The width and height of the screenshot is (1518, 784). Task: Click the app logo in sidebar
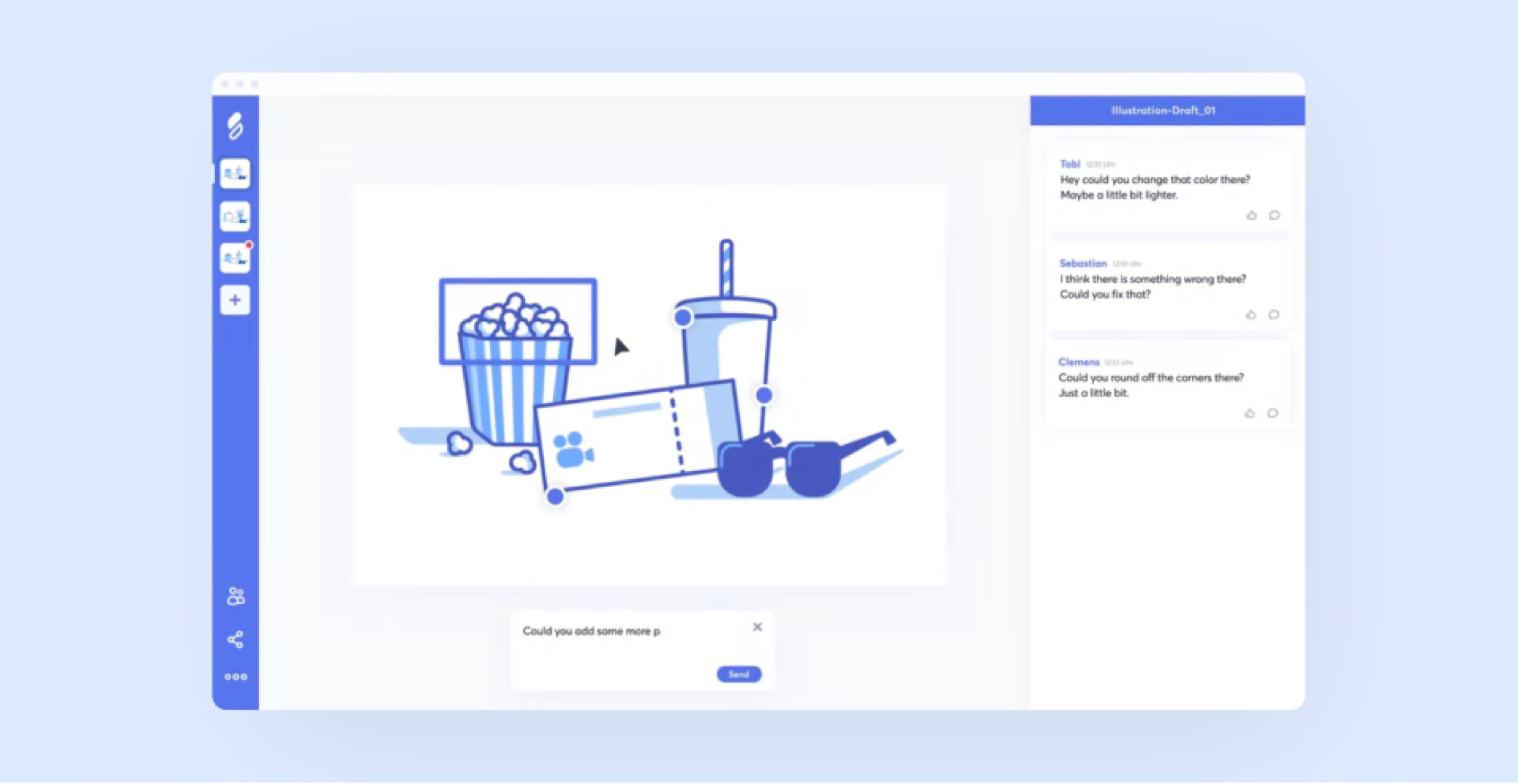[235, 126]
